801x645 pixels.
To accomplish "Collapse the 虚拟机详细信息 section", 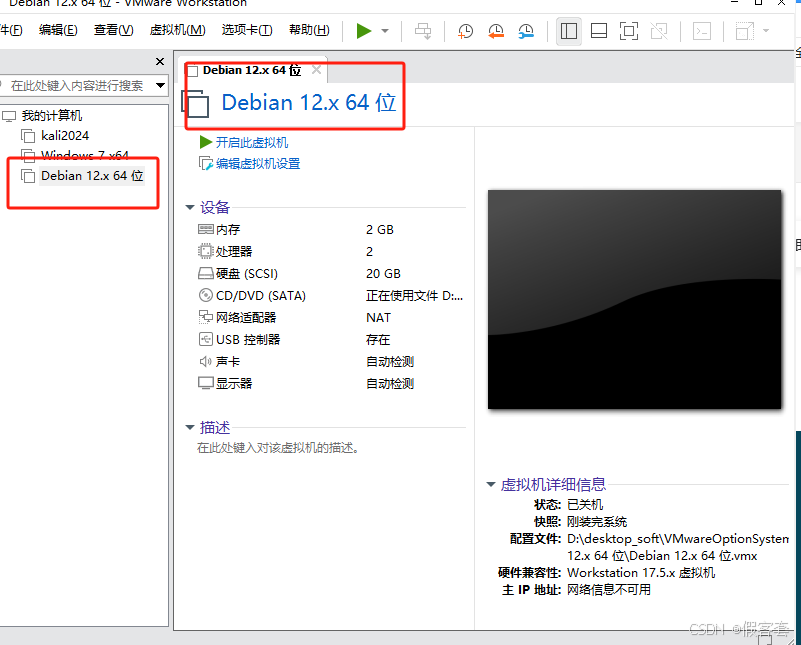I will click(491, 484).
